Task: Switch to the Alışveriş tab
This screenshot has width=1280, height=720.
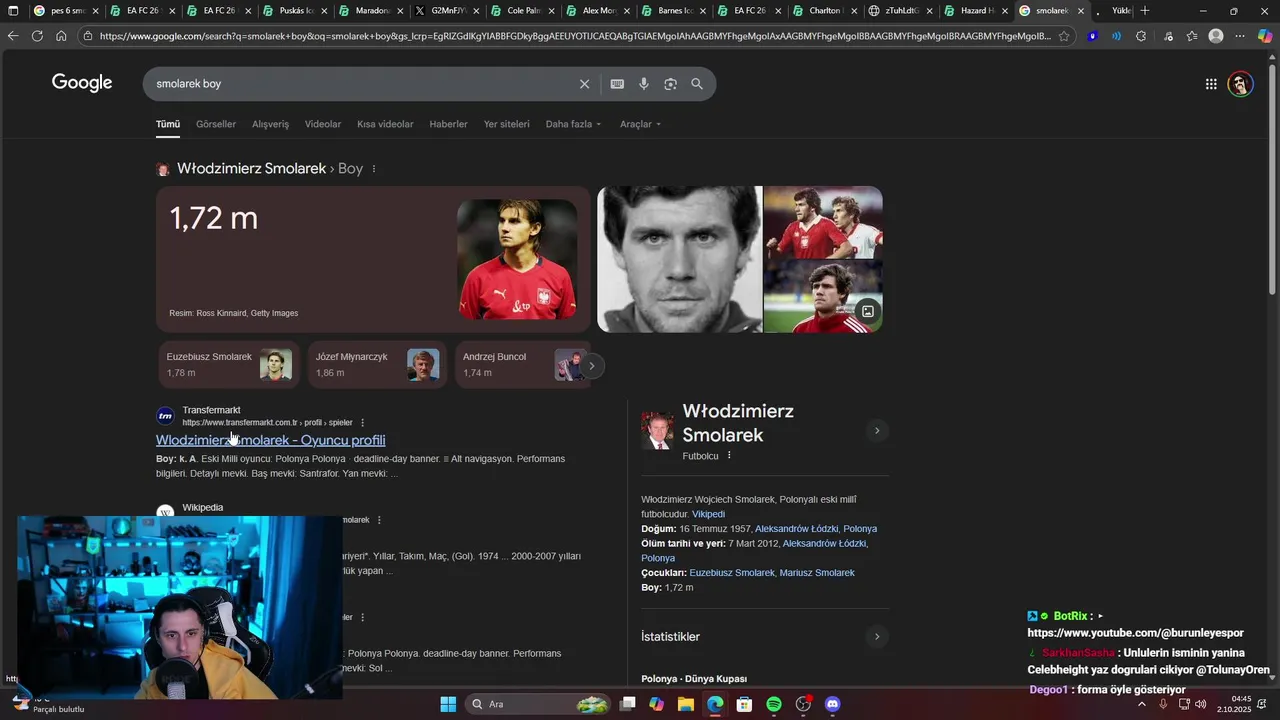Action: 270,124
